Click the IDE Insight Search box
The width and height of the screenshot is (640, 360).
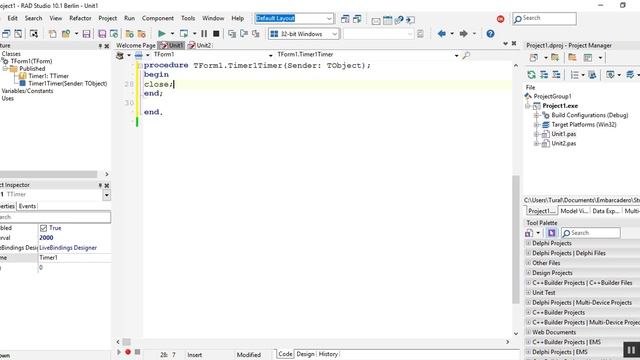click(x=544, y=19)
